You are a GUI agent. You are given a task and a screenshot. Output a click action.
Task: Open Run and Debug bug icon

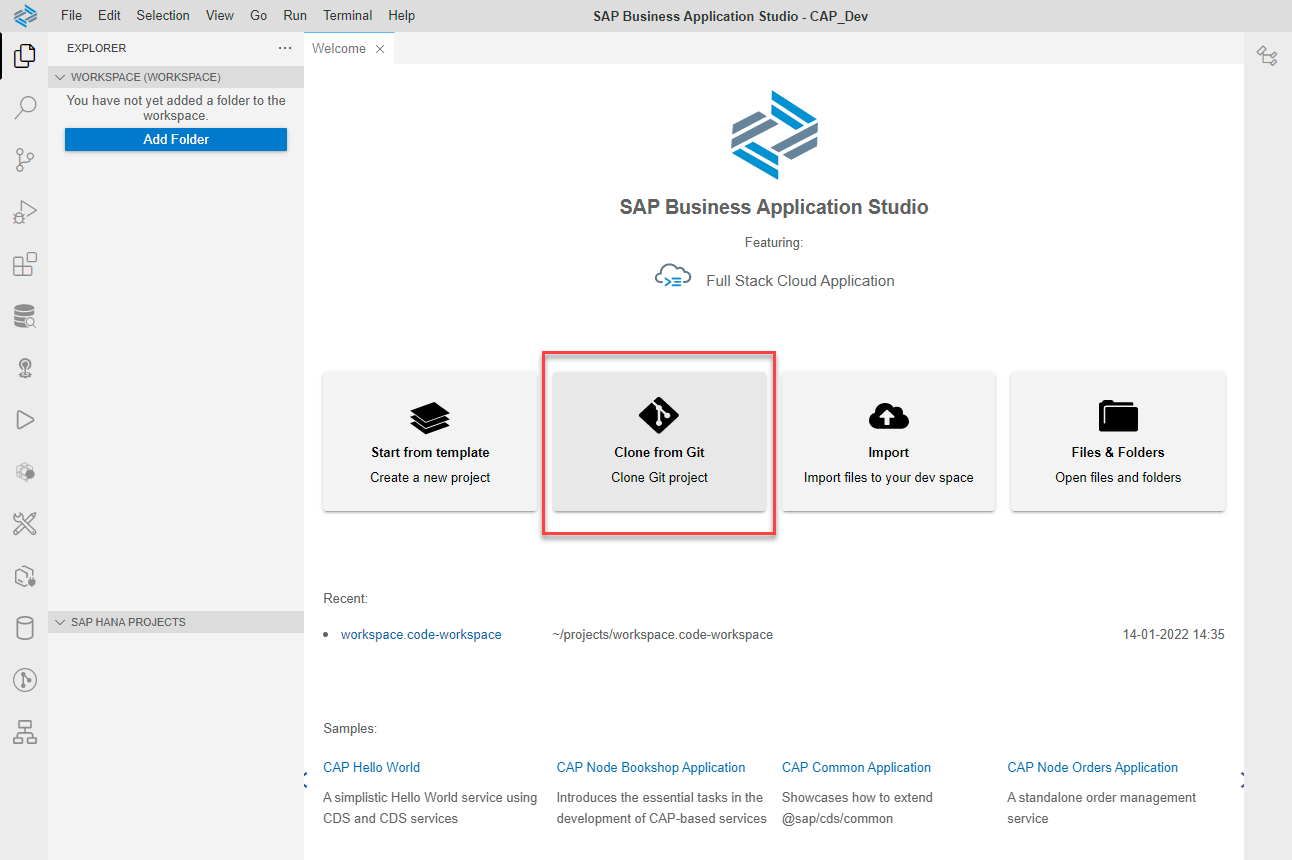point(24,212)
